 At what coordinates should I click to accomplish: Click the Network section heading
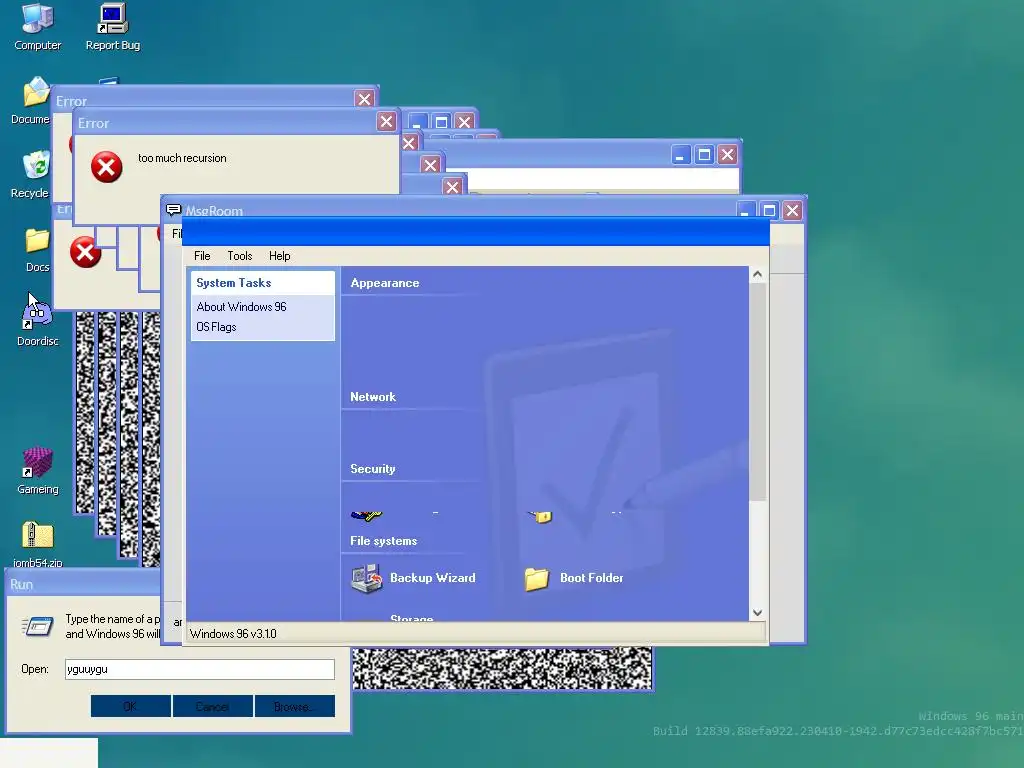[373, 397]
